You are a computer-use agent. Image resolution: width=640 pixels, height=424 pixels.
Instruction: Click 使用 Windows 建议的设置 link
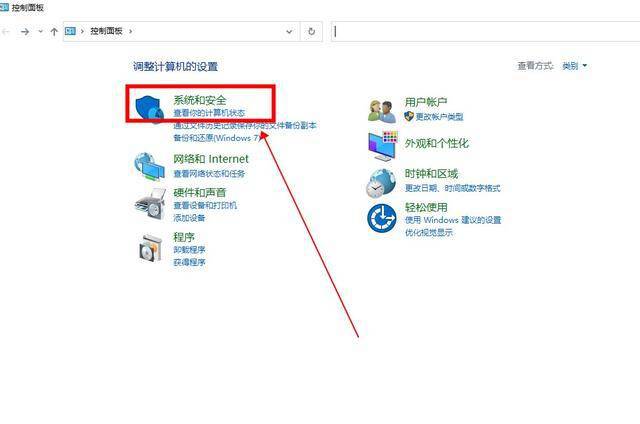453,220
